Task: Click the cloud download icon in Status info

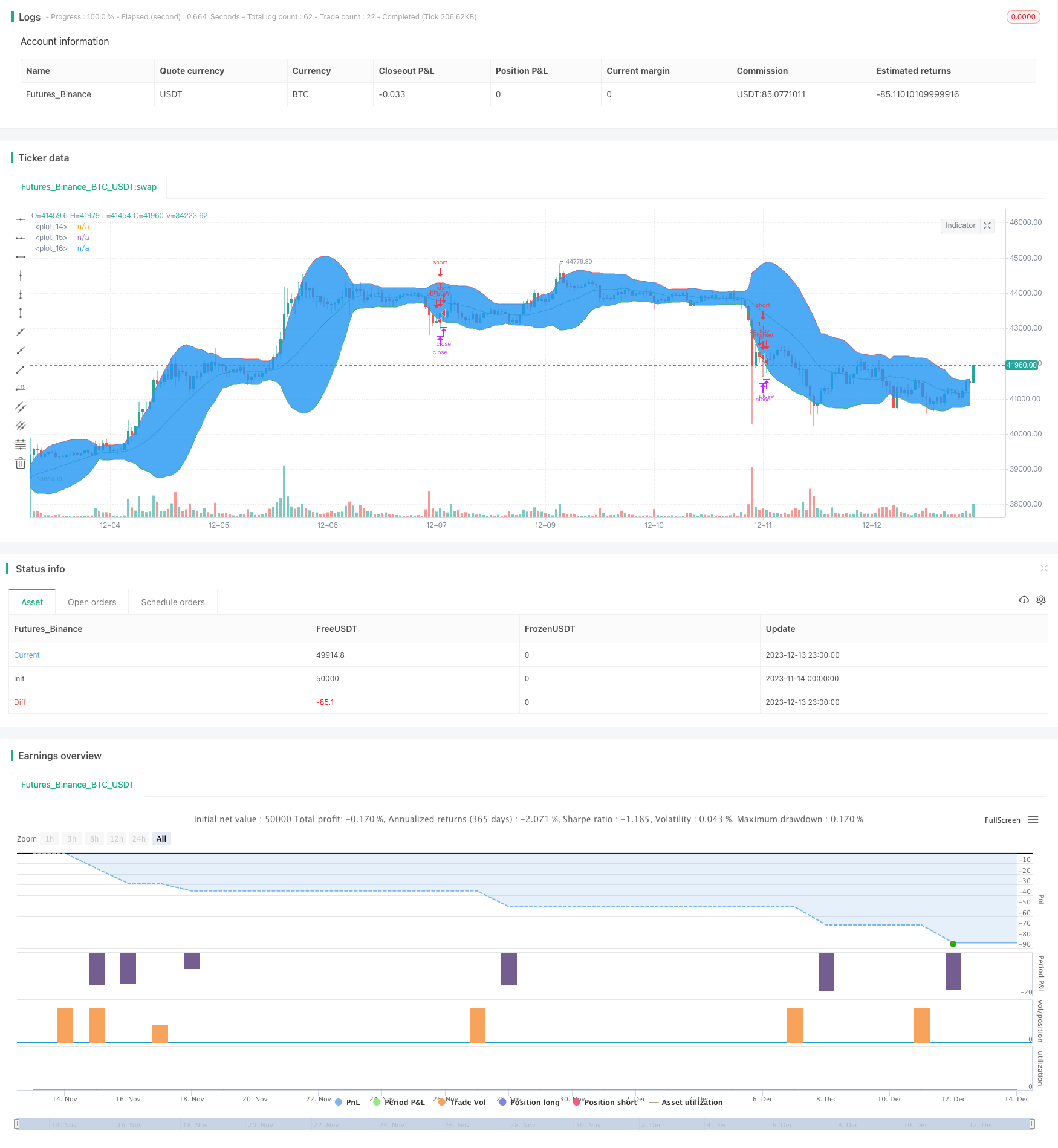Action: pos(1024,600)
